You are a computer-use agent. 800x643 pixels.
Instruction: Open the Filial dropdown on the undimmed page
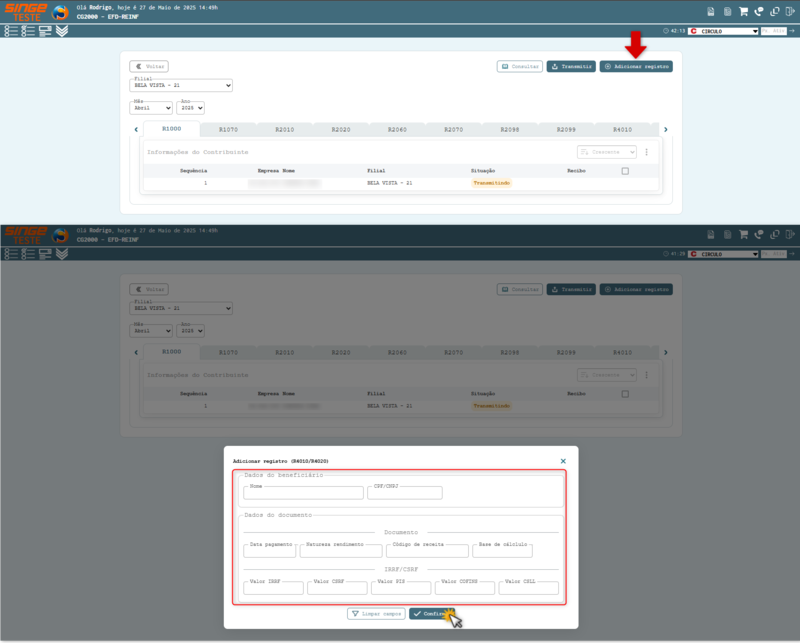pyautogui.click(x=181, y=86)
